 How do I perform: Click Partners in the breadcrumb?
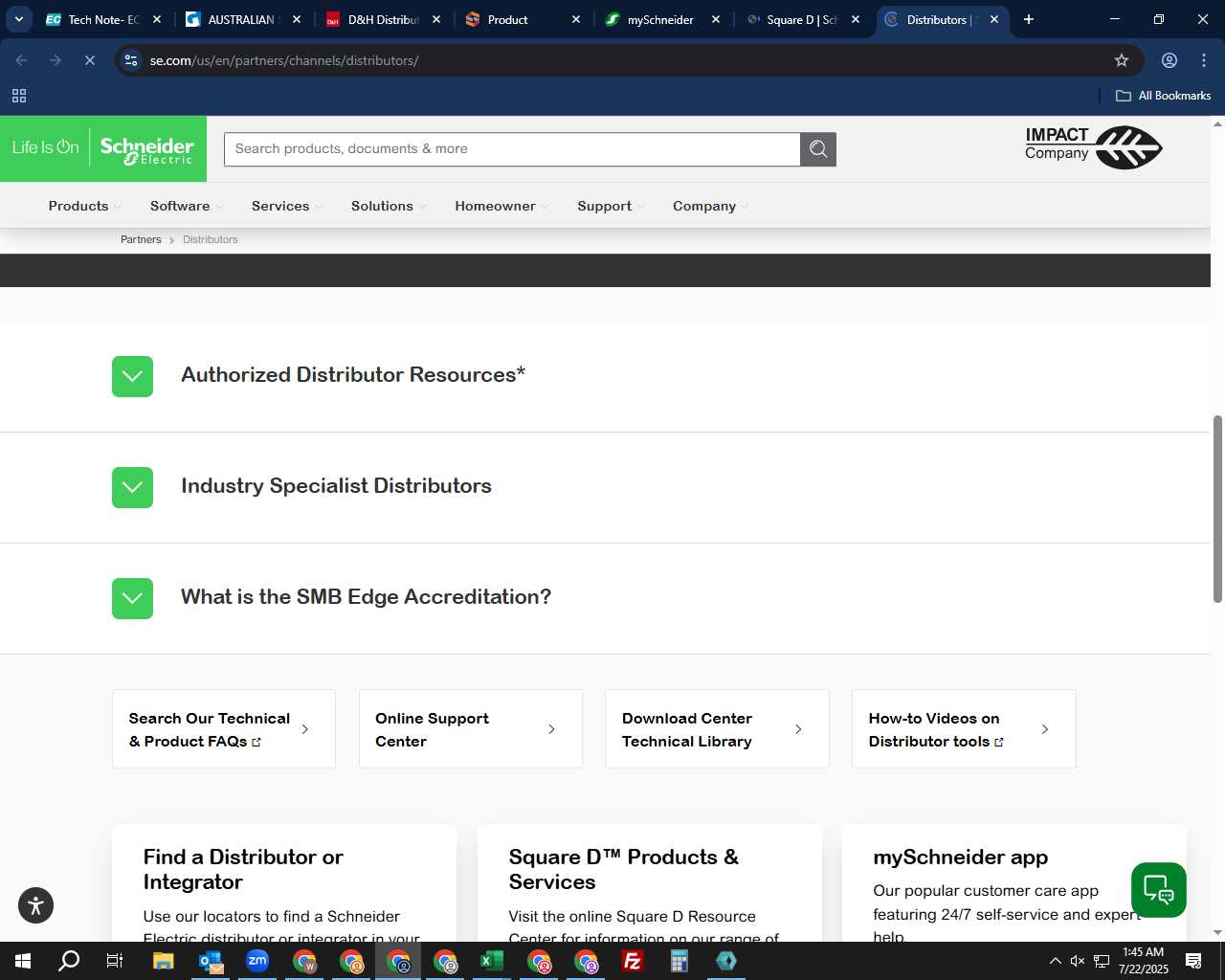coord(141,239)
